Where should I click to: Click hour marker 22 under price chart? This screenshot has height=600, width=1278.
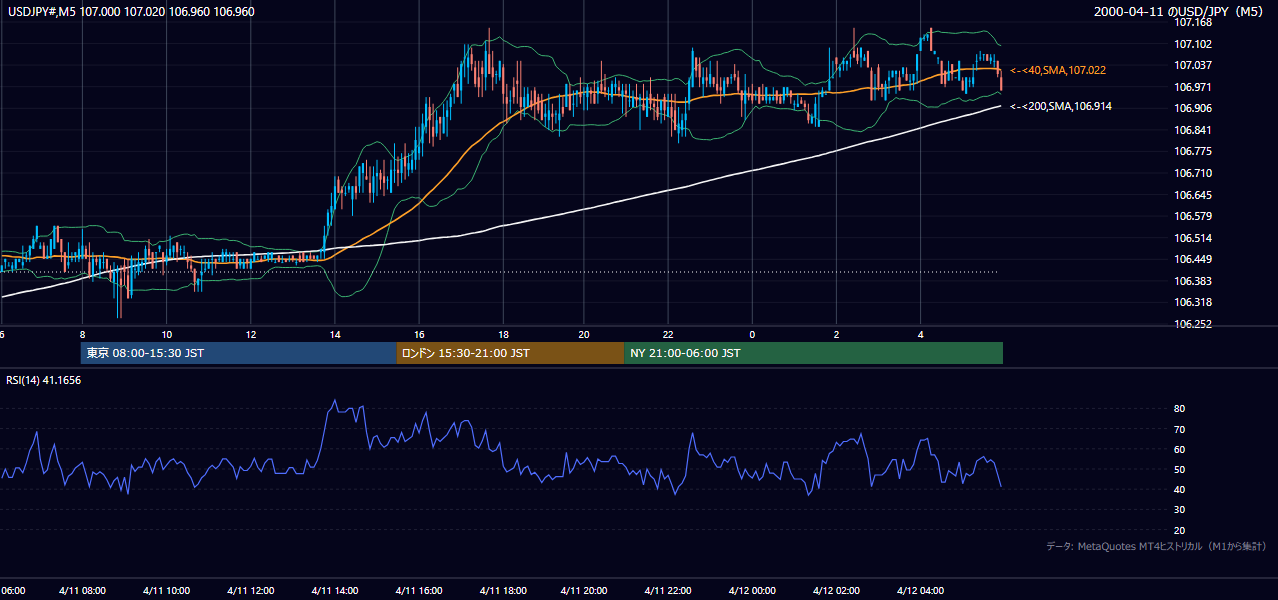tap(669, 334)
